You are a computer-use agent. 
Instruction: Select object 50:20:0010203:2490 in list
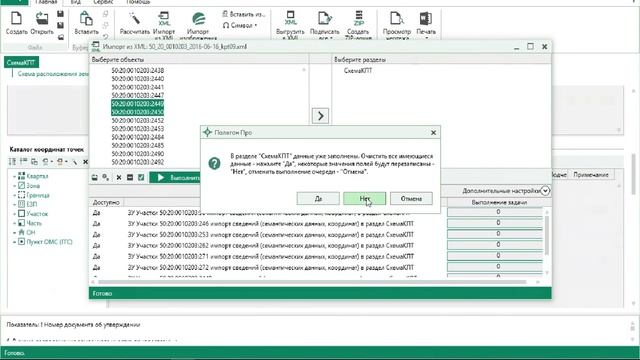click(x=138, y=154)
